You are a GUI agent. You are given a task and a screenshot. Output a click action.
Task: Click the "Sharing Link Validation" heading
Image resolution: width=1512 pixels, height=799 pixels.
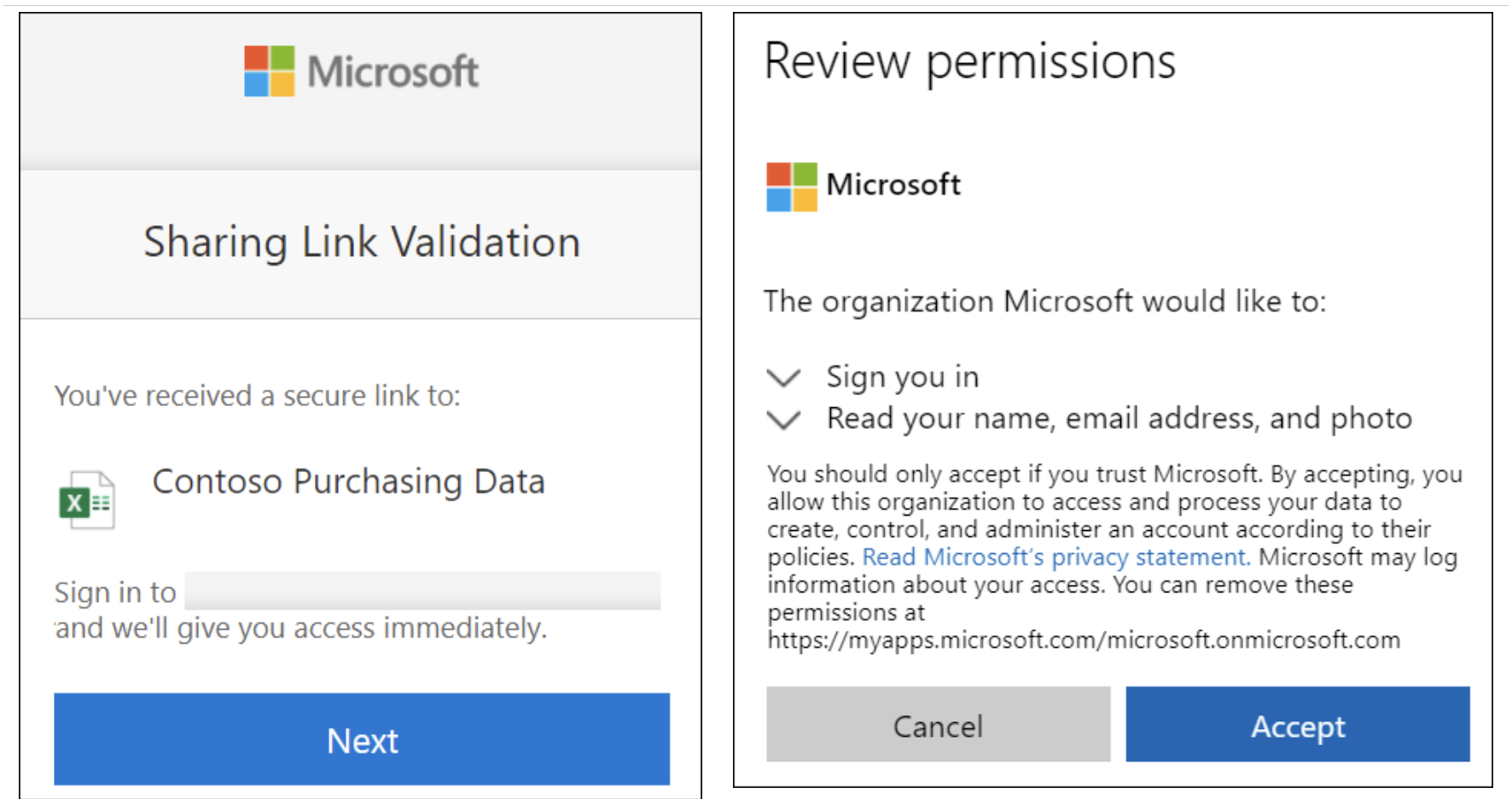[x=362, y=242]
